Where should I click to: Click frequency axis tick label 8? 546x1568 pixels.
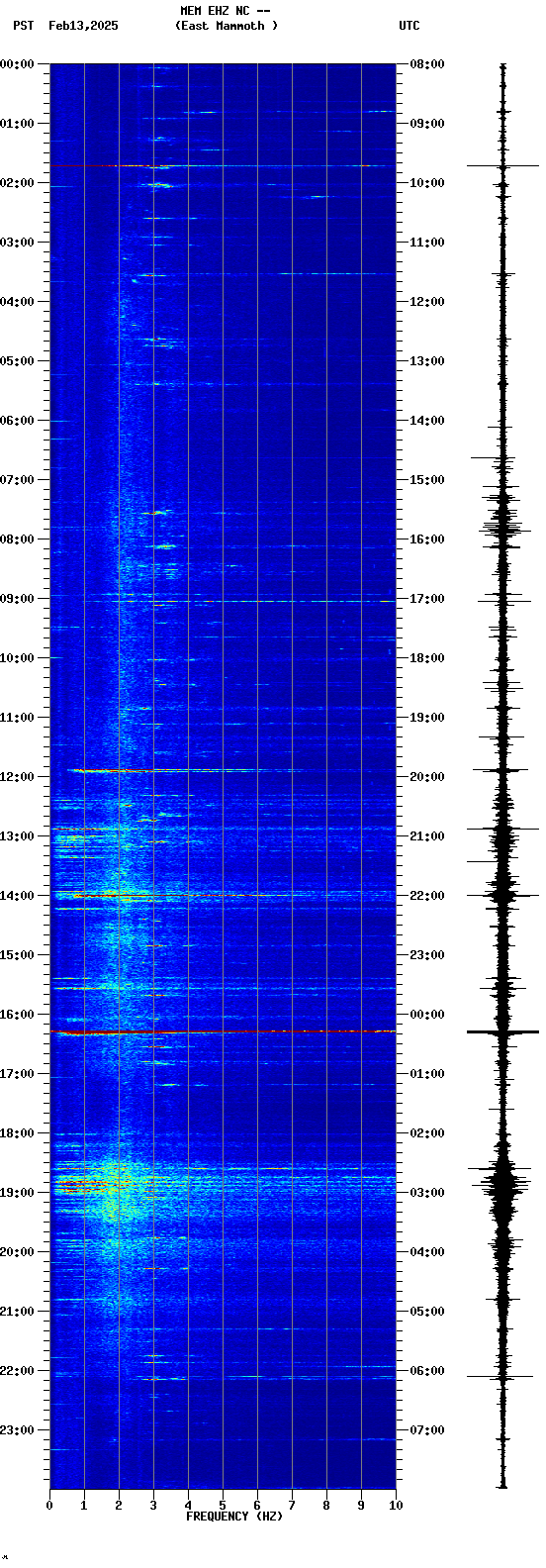click(326, 1506)
